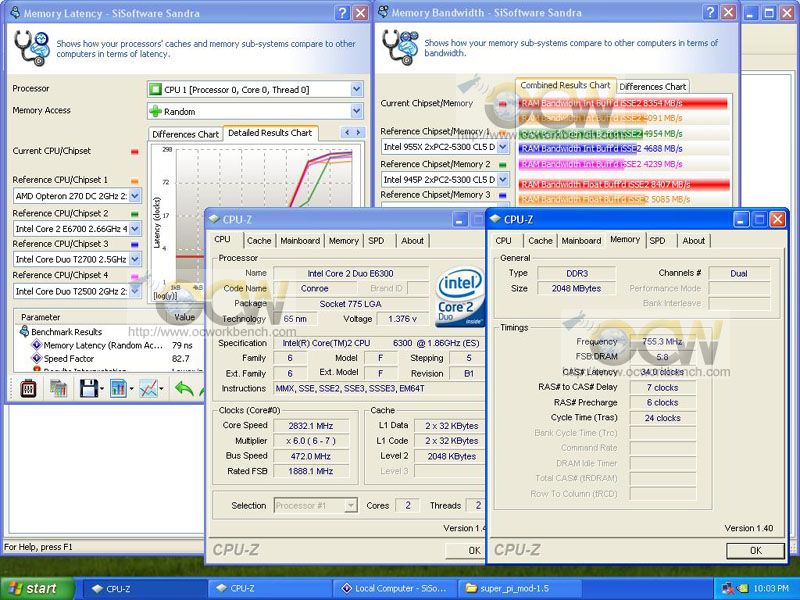Click the floppy disk save icon
800x600 pixels.
point(89,389)
